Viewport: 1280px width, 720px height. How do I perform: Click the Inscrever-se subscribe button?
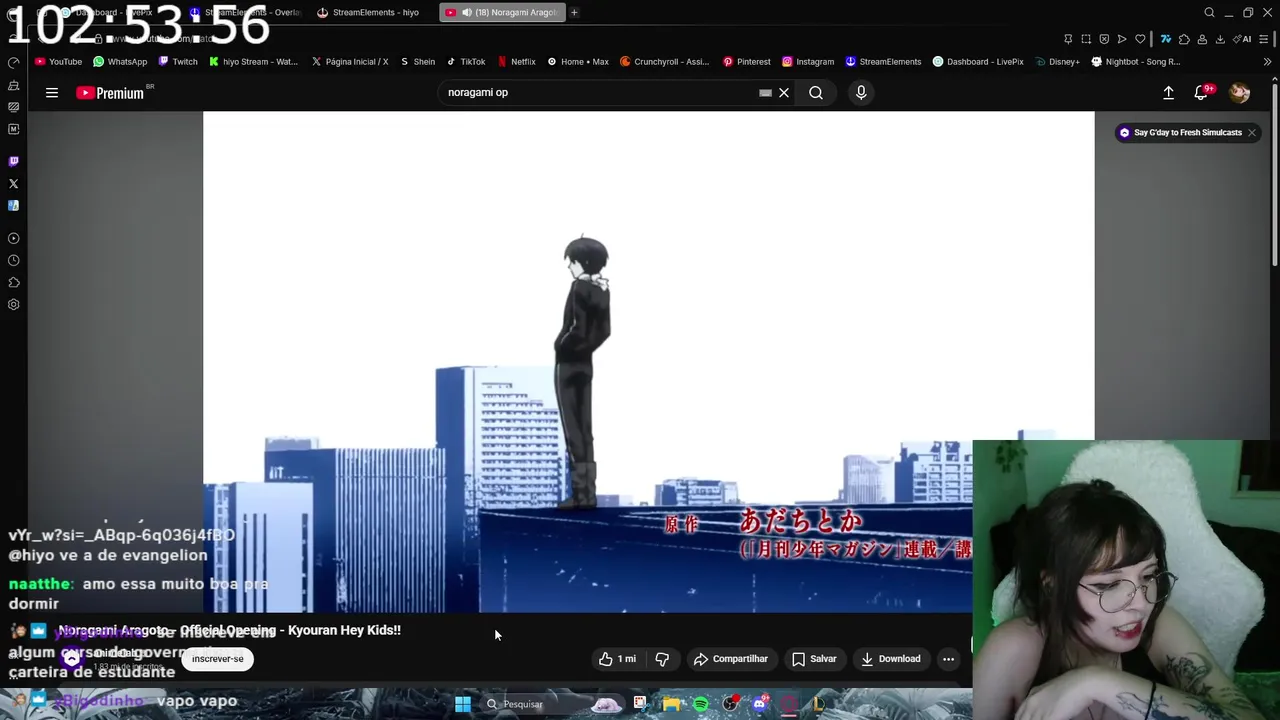pyautogui.click(x=217, y=659)
